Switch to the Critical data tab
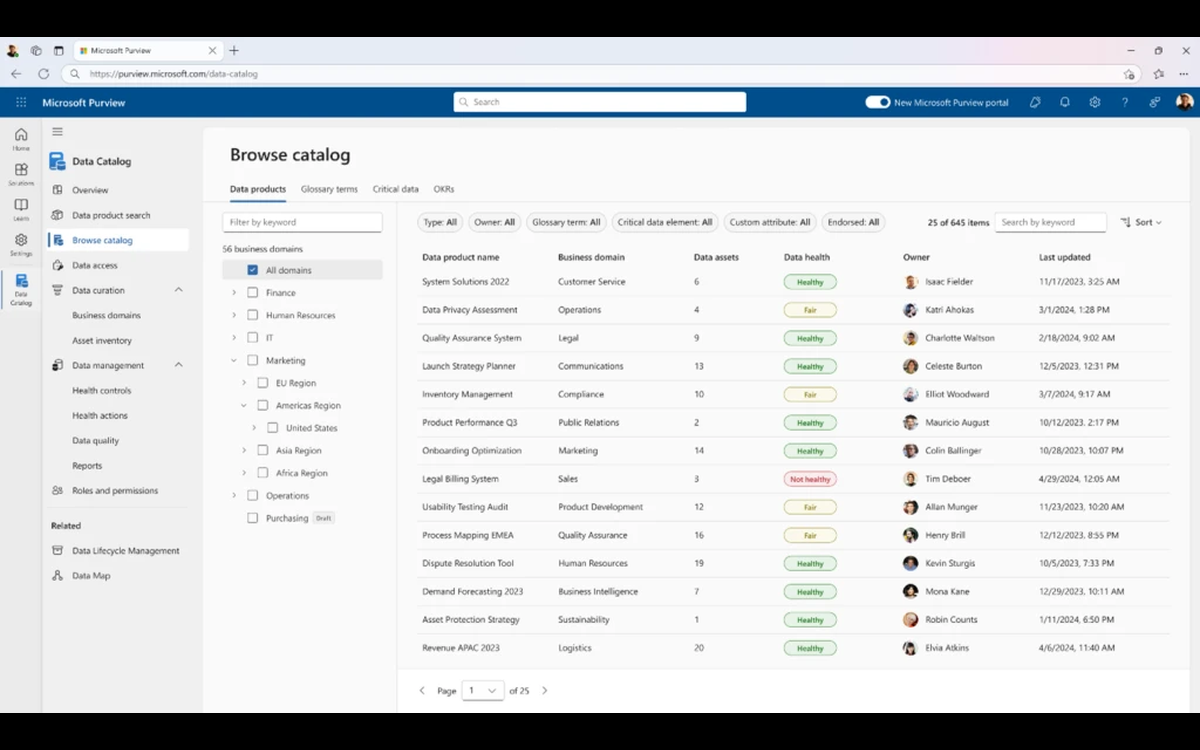The image size is (1200, 750). pyautogui.click(x=396, y=189)
